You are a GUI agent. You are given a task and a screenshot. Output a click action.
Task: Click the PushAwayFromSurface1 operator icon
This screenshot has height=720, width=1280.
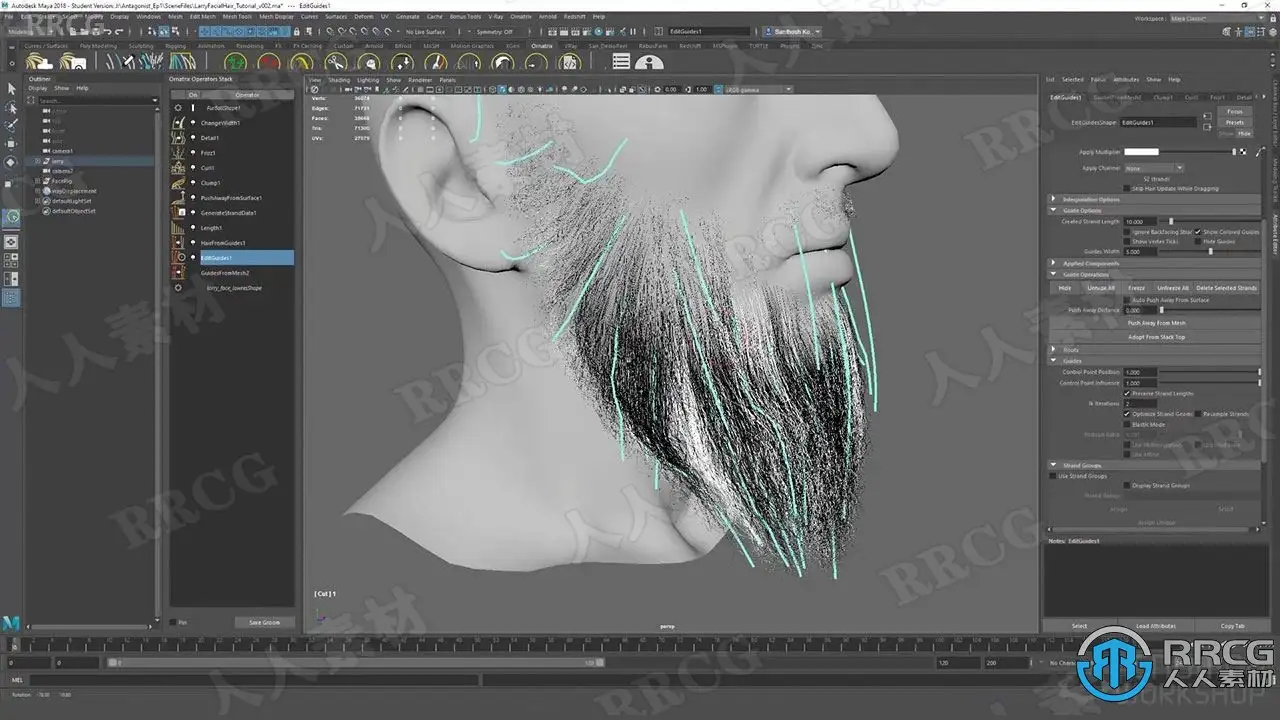179,198
